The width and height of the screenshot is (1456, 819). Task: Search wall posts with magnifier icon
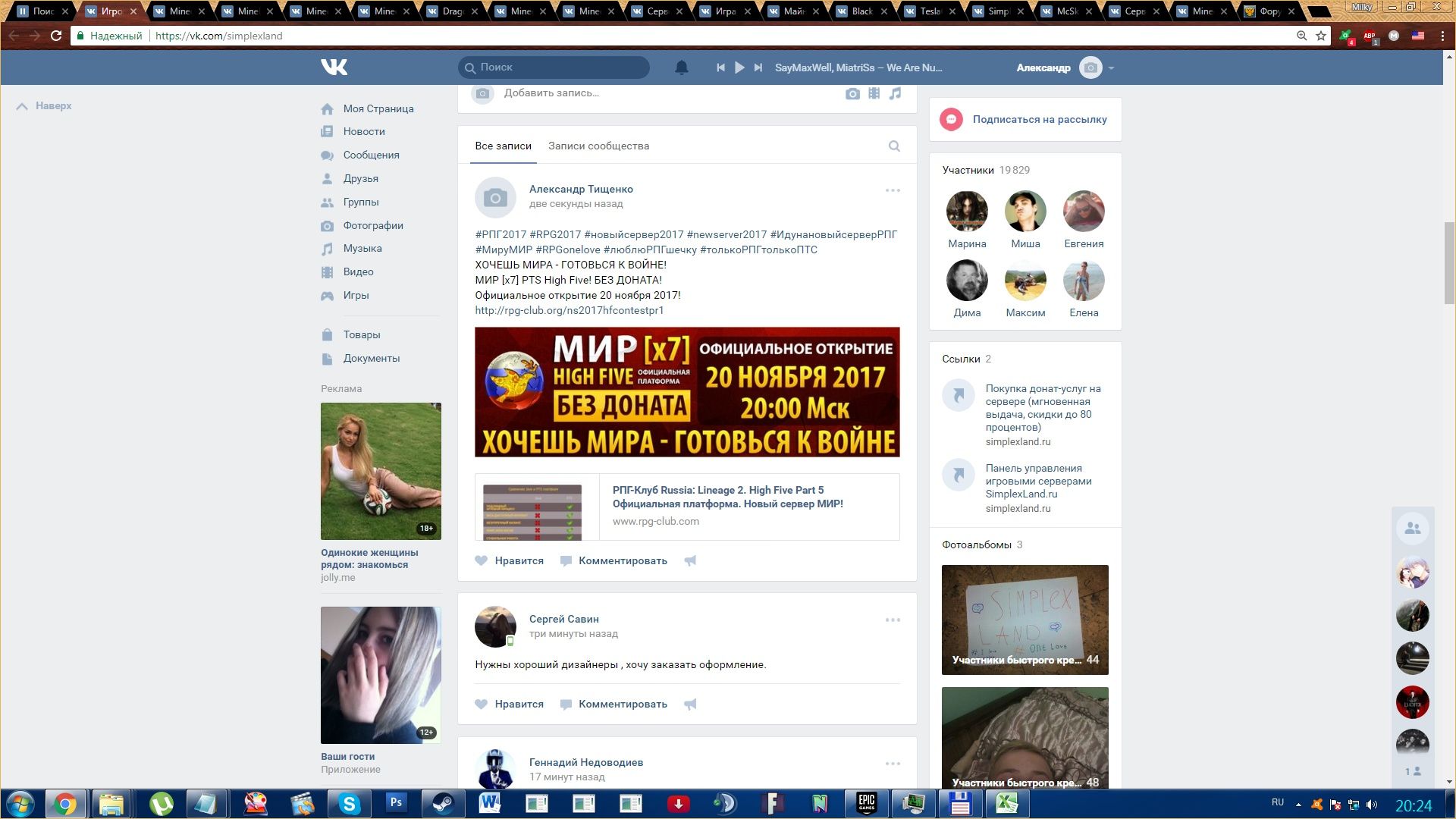[x=894, y=146]
